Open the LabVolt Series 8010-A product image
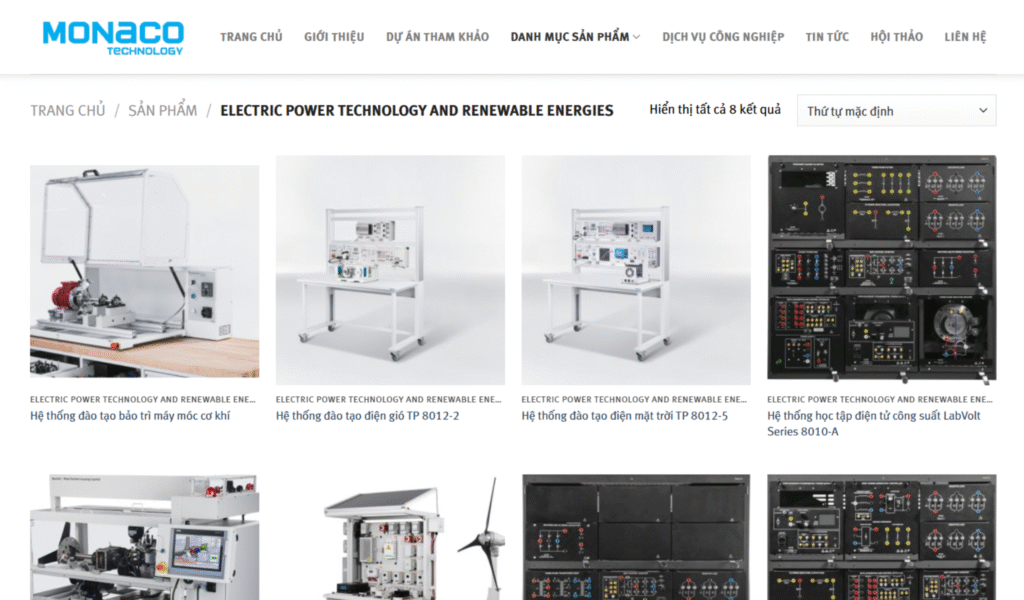 click(882, 270)
